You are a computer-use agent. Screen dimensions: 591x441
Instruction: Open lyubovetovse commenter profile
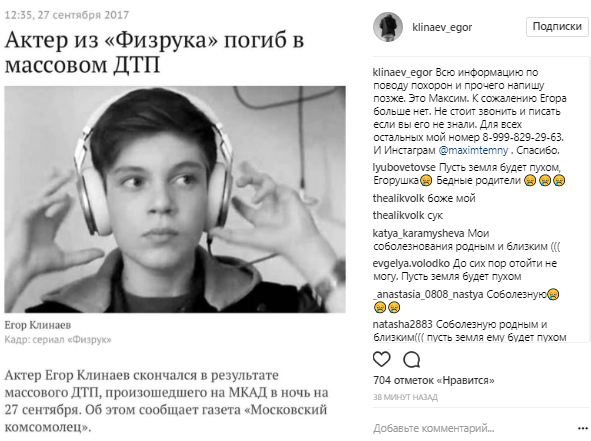(404, 167)
